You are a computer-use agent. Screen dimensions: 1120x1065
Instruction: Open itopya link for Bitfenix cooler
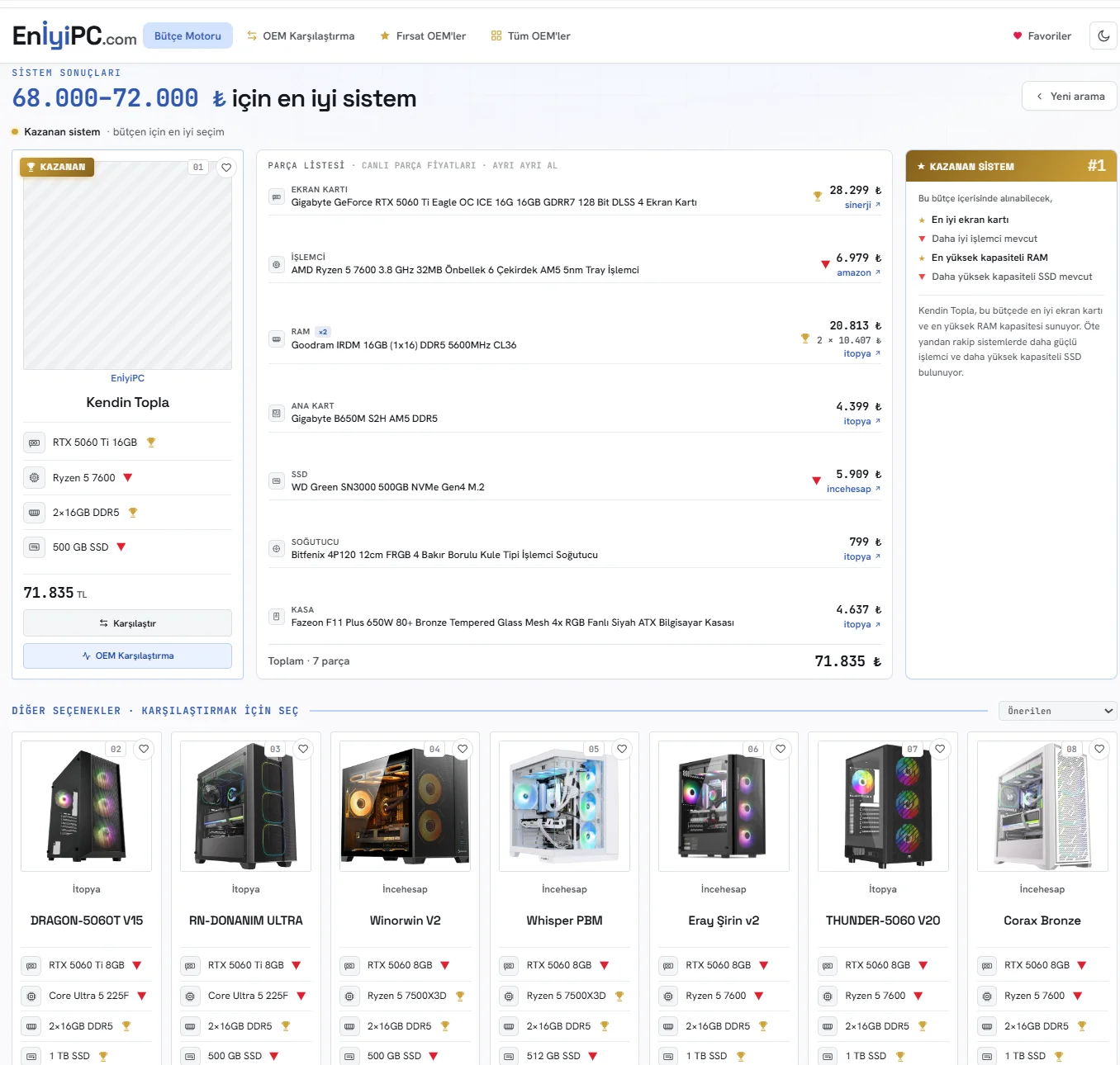click(861, 556)
